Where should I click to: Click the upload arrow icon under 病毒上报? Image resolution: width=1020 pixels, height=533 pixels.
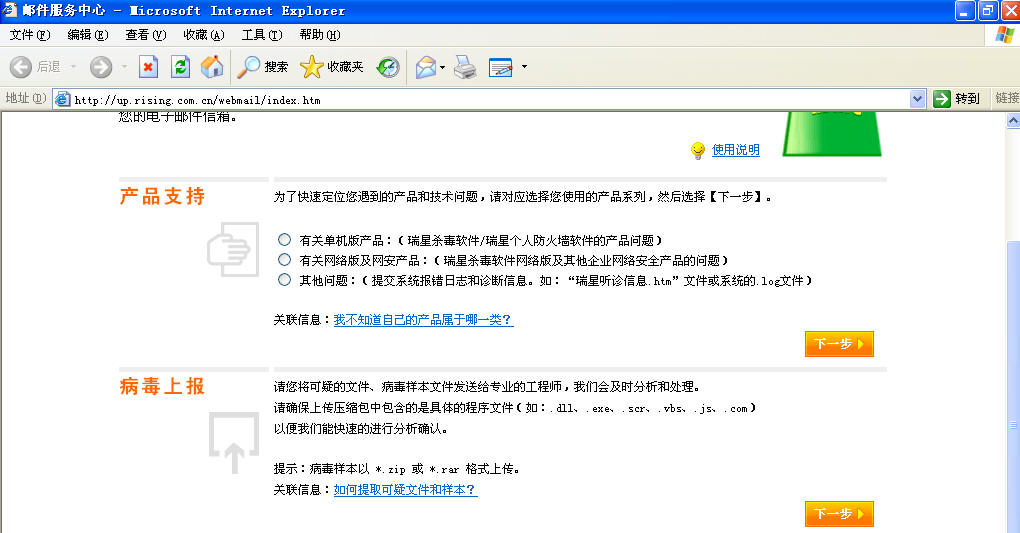coord(234,443)
